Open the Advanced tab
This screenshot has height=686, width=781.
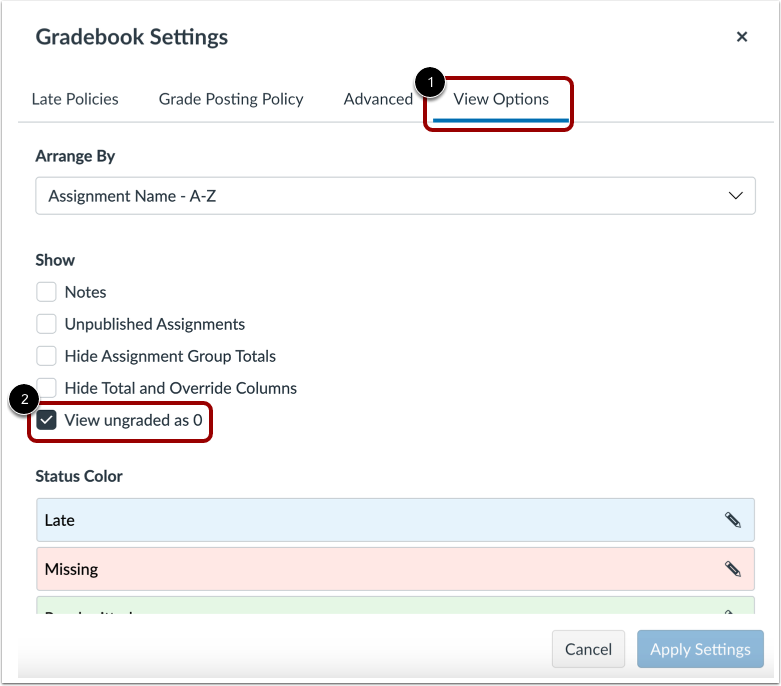[x=378, y=99]
